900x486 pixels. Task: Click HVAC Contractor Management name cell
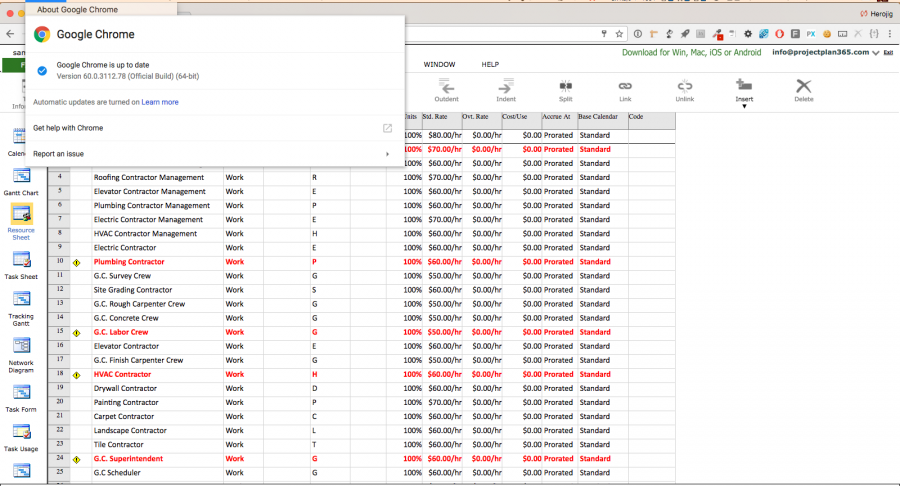point(158,234)
